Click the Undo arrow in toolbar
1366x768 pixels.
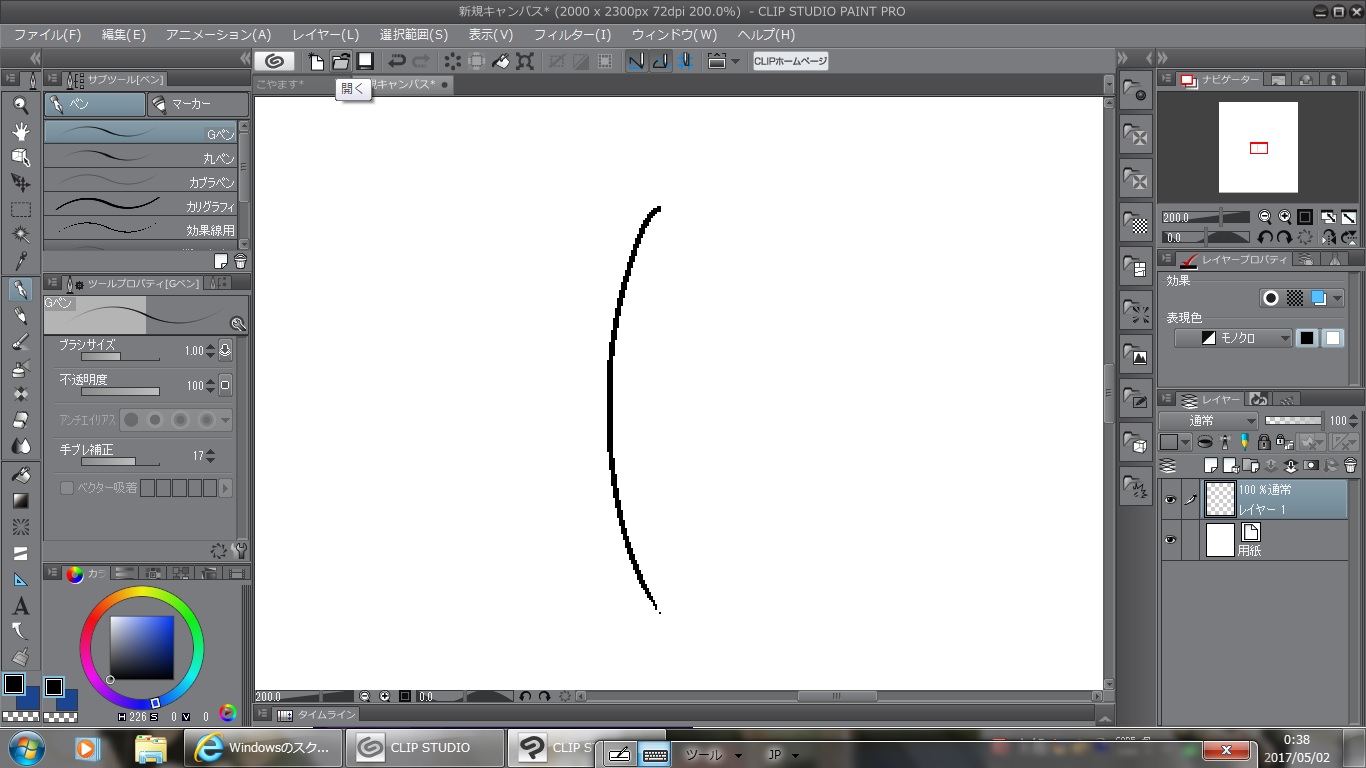point(397,61)
